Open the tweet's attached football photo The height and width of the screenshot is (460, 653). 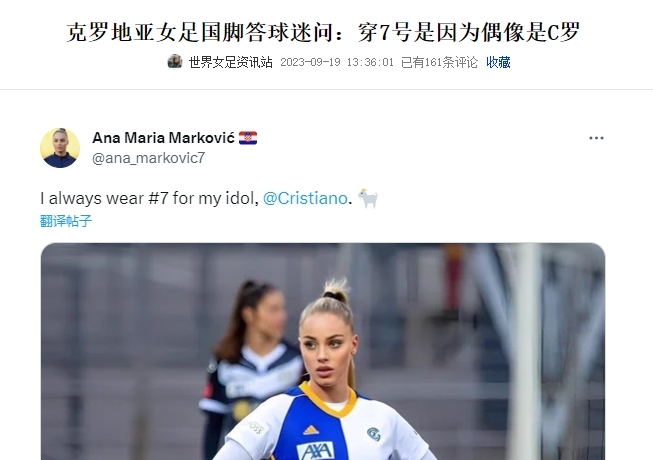pyautogui.click(x=323, y=351)
